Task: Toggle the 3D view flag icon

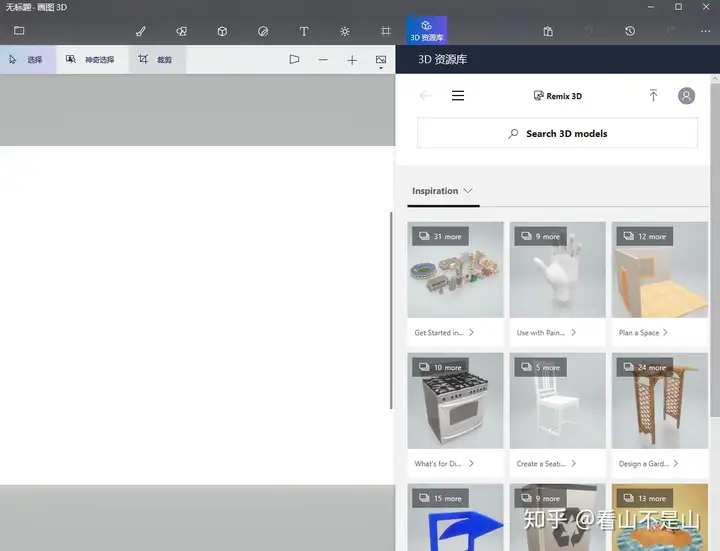Action: click(294, 59)
